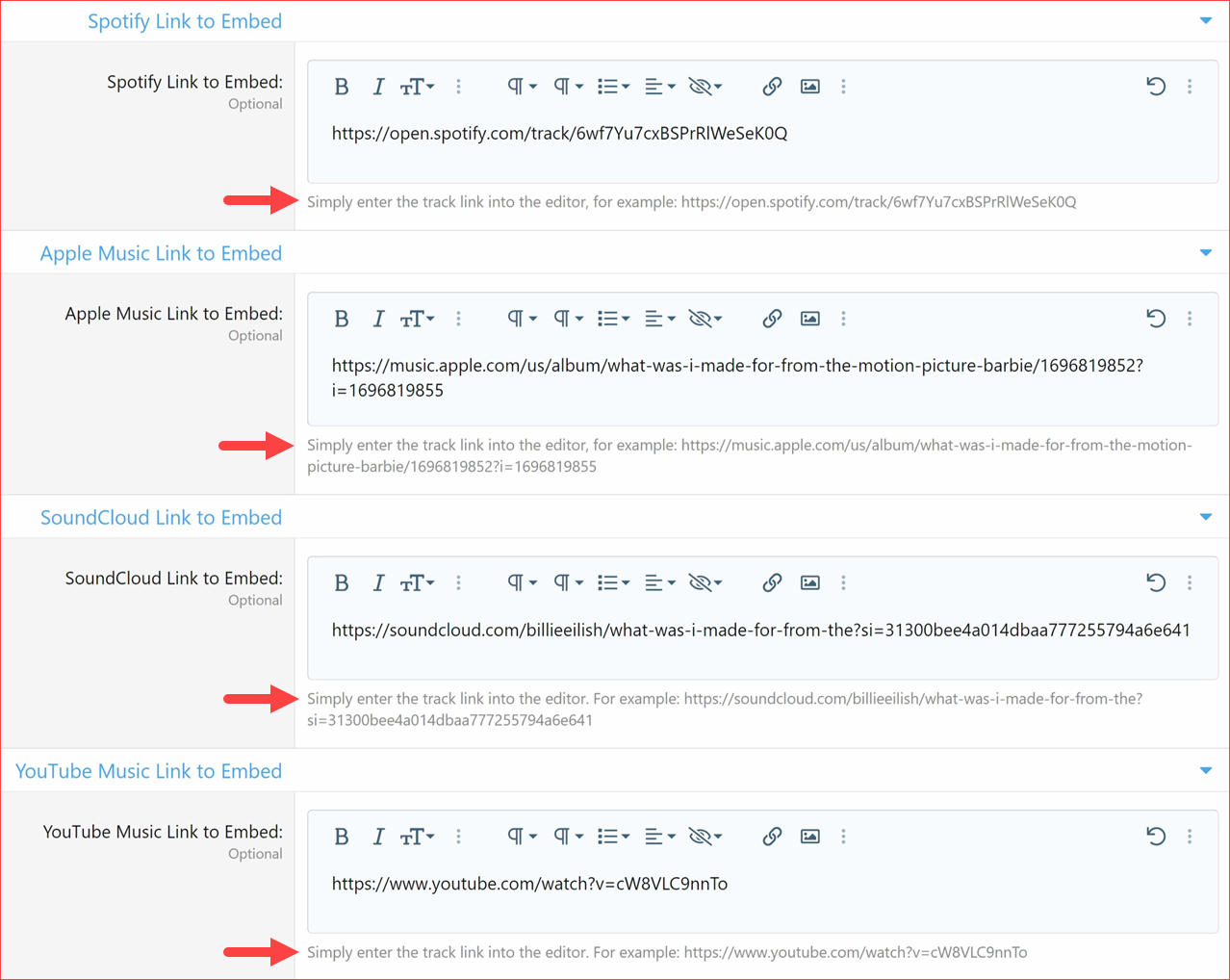The image size is (1230, 980).
Task: Open the Insert Link icon in the Spotify editor
Action: click(x=772, y=86)
